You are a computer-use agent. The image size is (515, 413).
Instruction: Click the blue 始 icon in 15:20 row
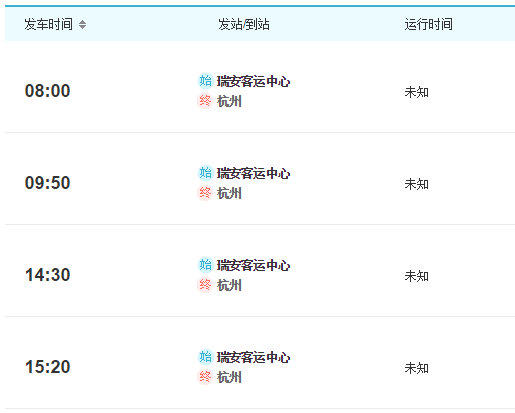(205, 357)
